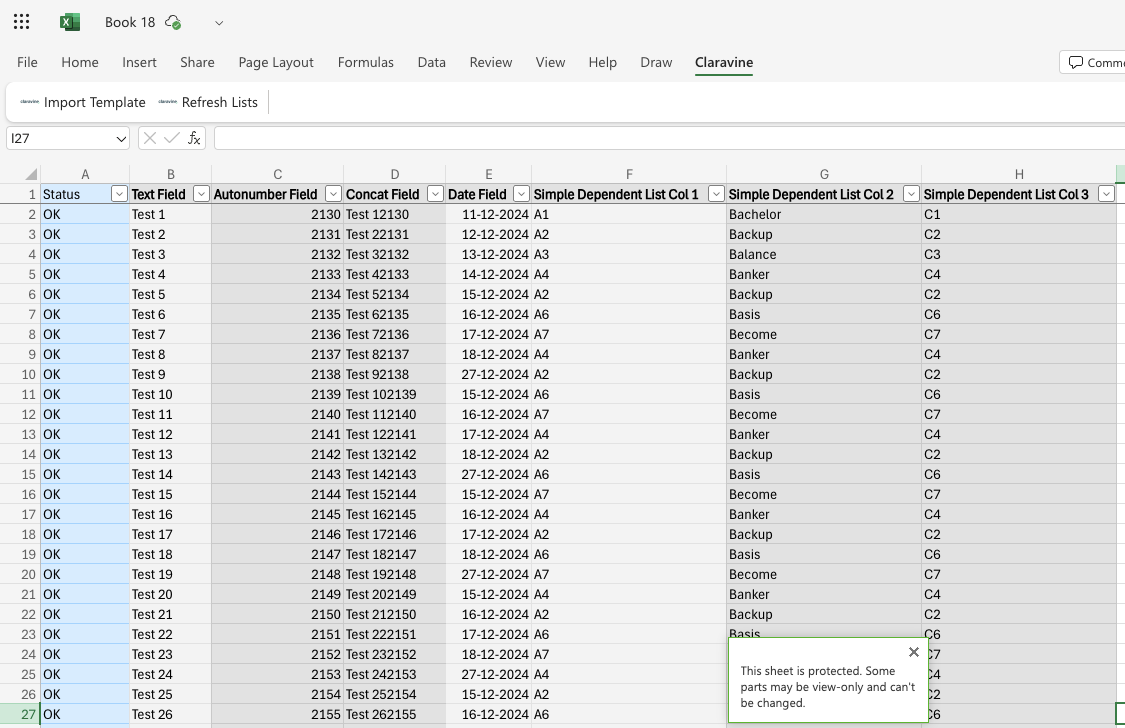Click the date cell 11-12-2024
This screenshot has width=1125, height=728.
click(488, 214)
